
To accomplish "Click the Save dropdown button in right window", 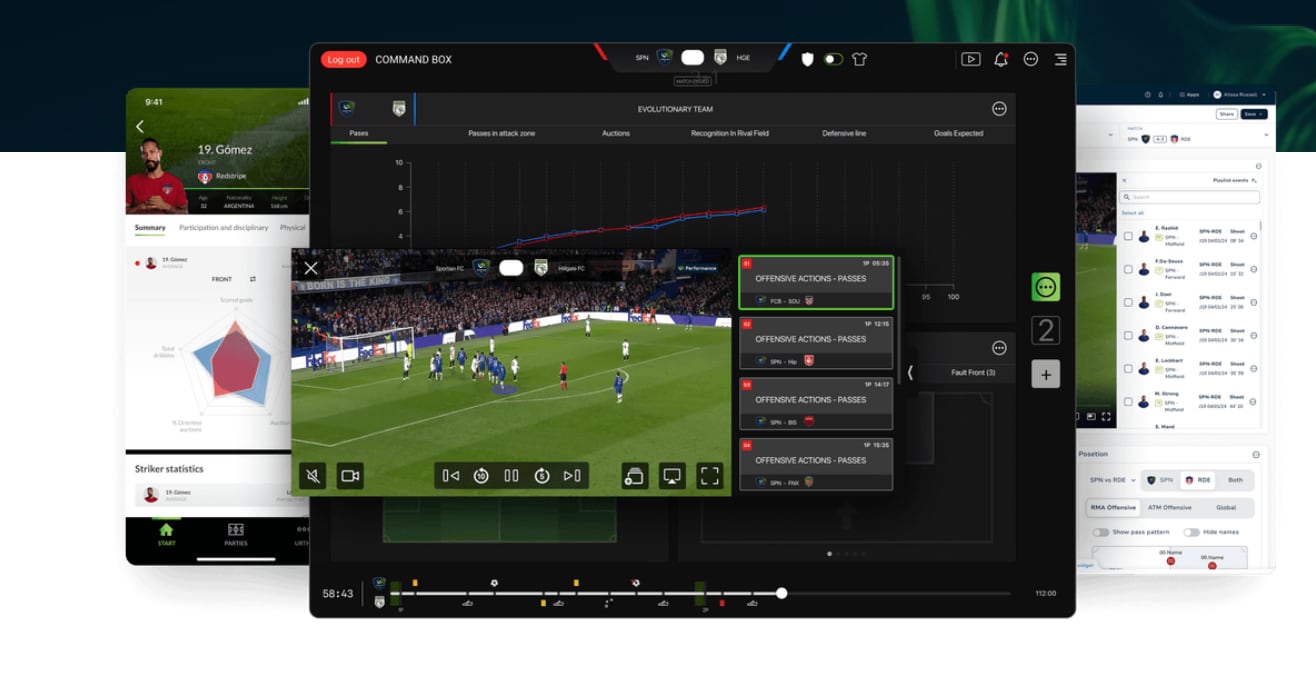I will 1255,114.
